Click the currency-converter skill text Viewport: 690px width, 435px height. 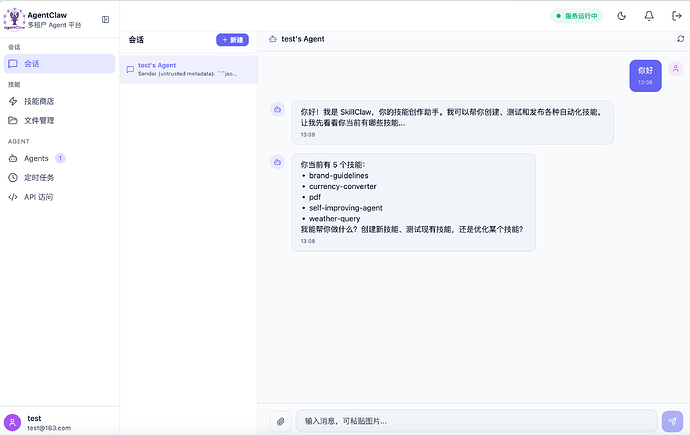pos(342,186)
